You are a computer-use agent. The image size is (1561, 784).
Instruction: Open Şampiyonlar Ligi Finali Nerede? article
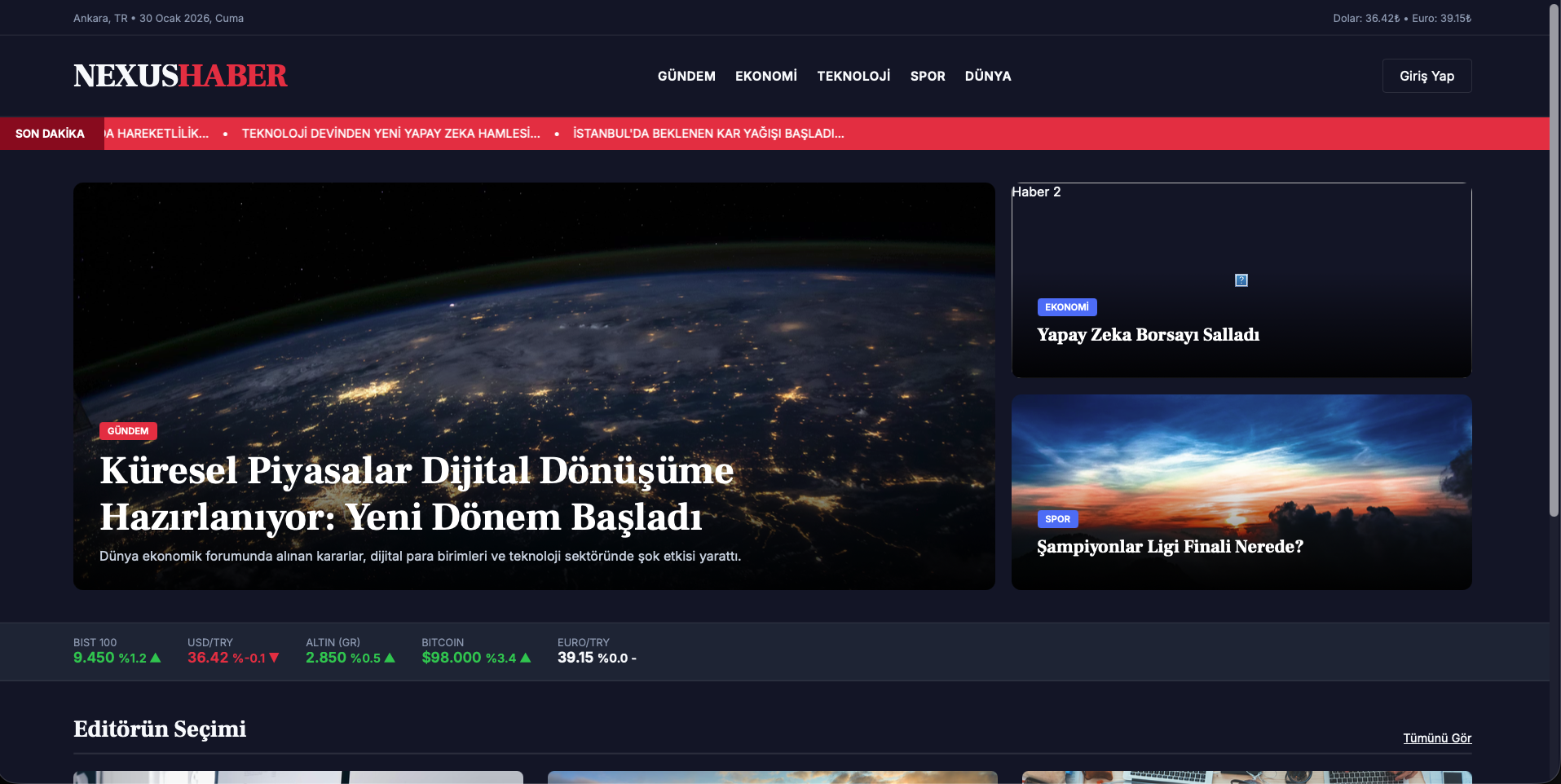click(1170, 547)
